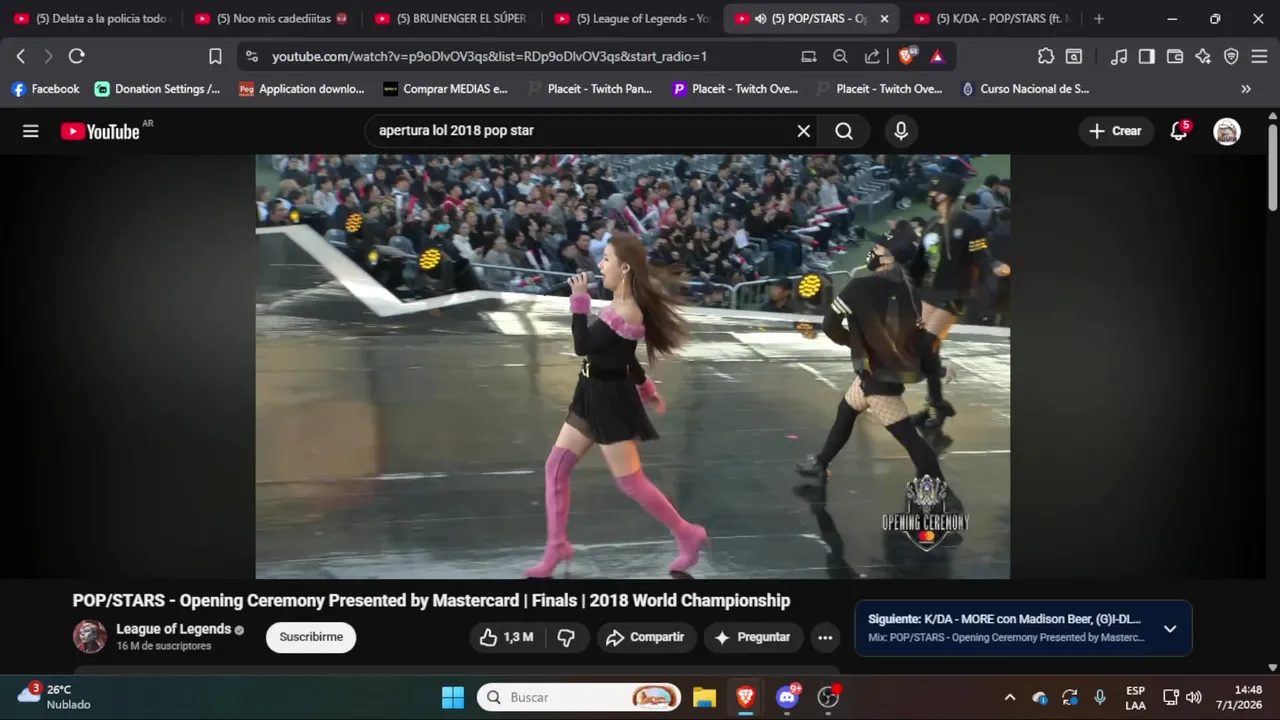
Task: Open the YouTube account avatar menu
Action: coord(1227,131)
